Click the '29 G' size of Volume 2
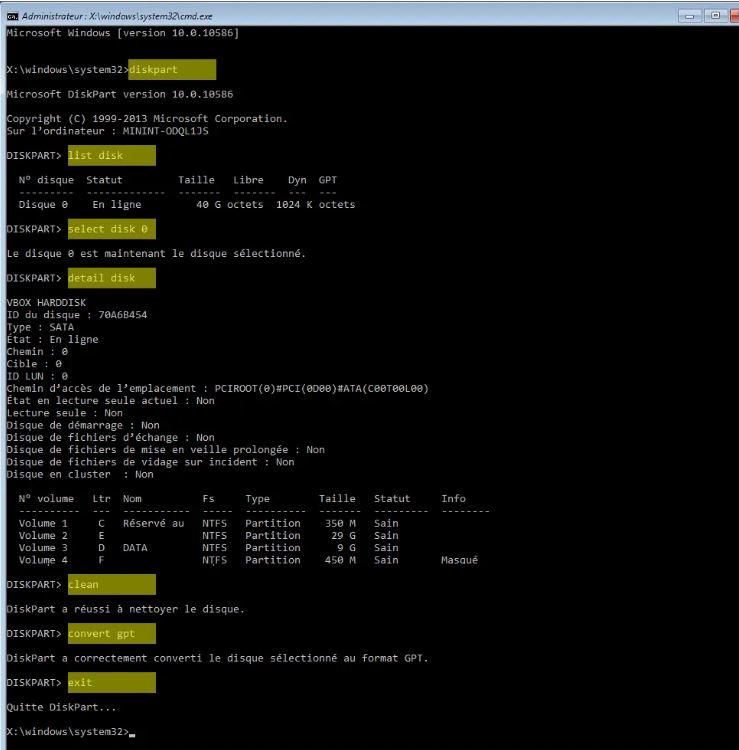 point(343,536)
